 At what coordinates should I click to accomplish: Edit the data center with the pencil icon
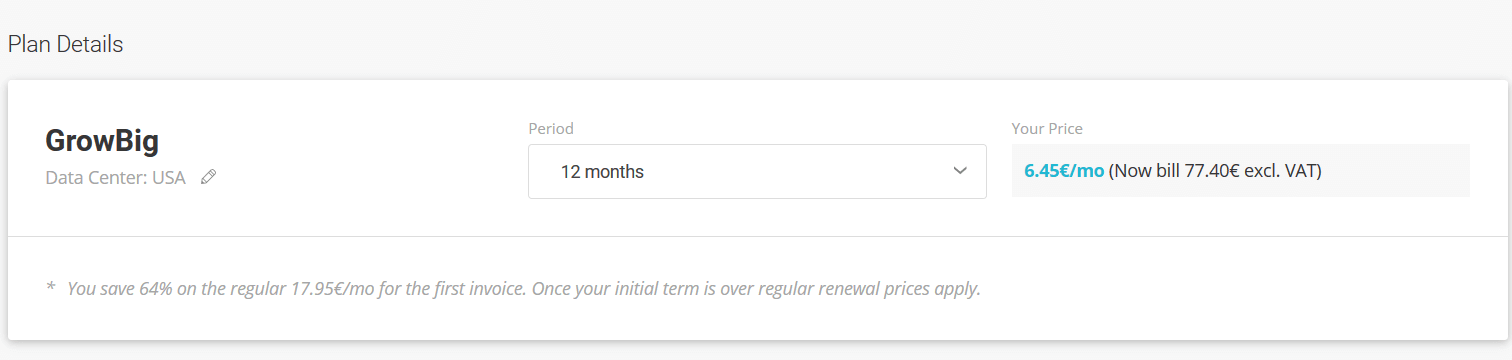[x=208, y=177]
